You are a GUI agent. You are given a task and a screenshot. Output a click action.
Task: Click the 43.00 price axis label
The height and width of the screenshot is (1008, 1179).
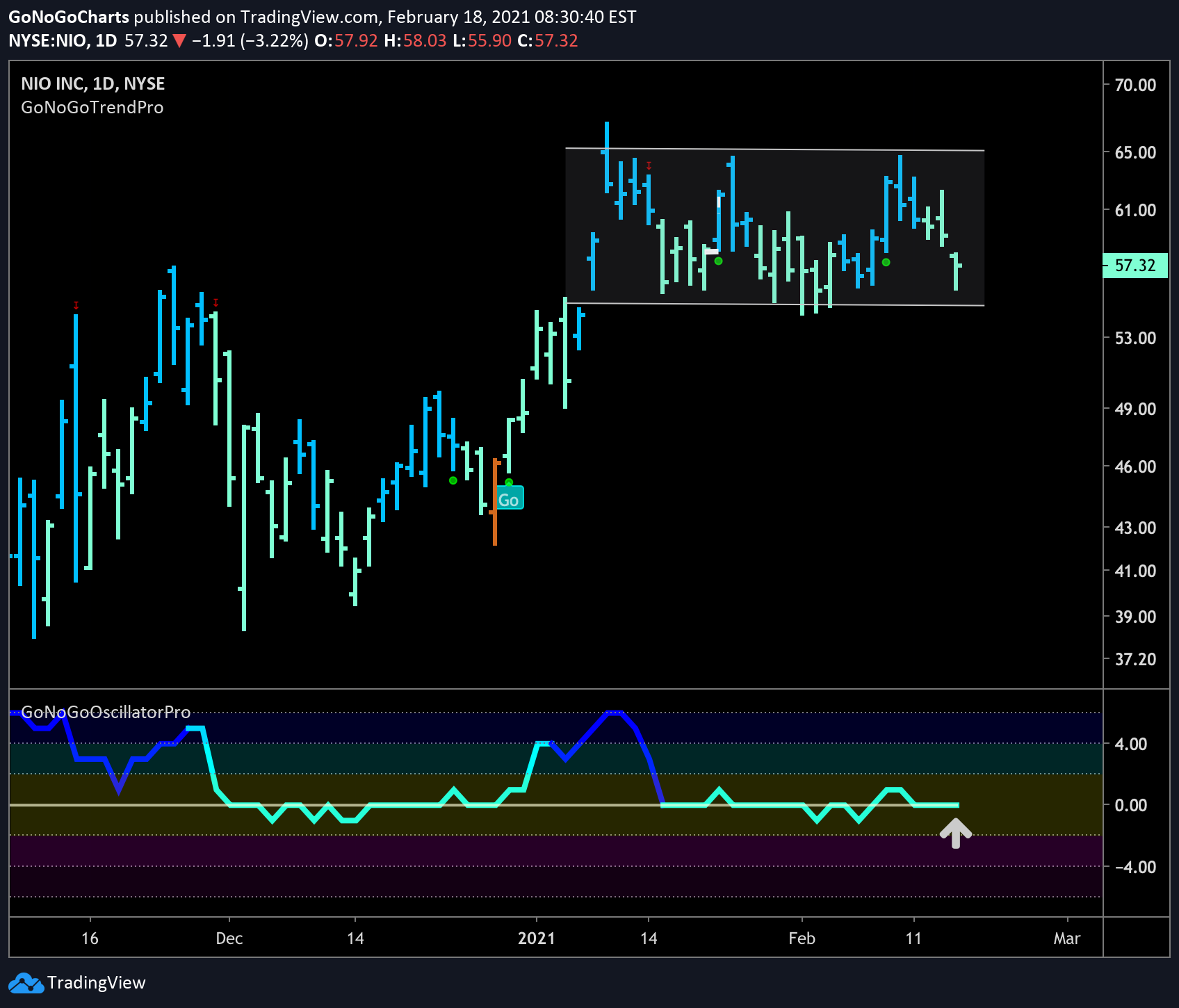point(1135,528)
